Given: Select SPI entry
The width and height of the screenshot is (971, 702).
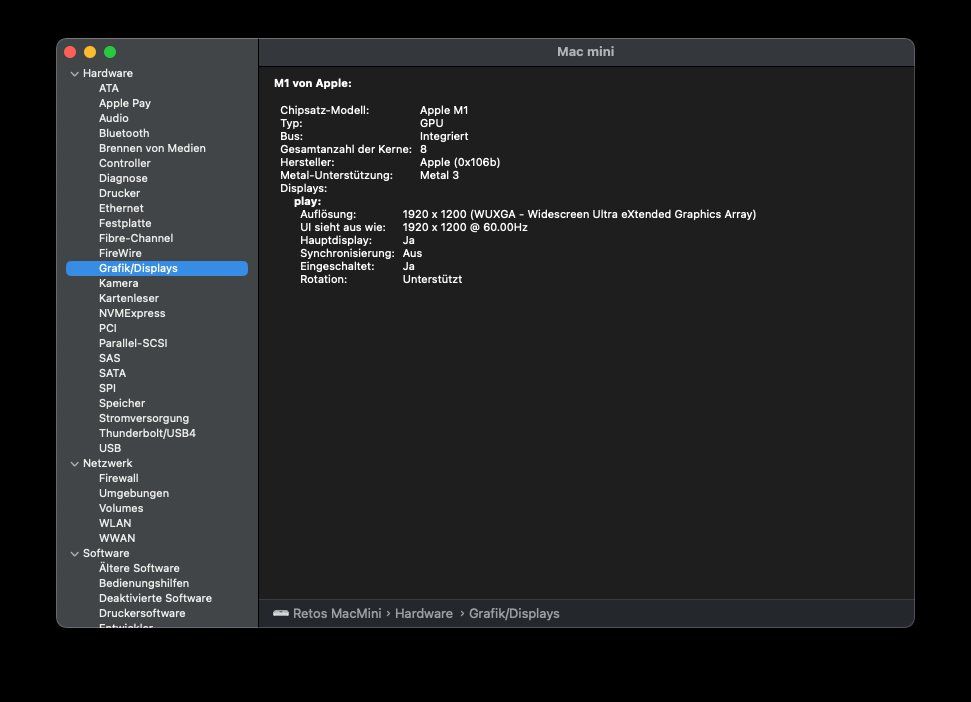Looking at the screenshot, I should 107,388.
